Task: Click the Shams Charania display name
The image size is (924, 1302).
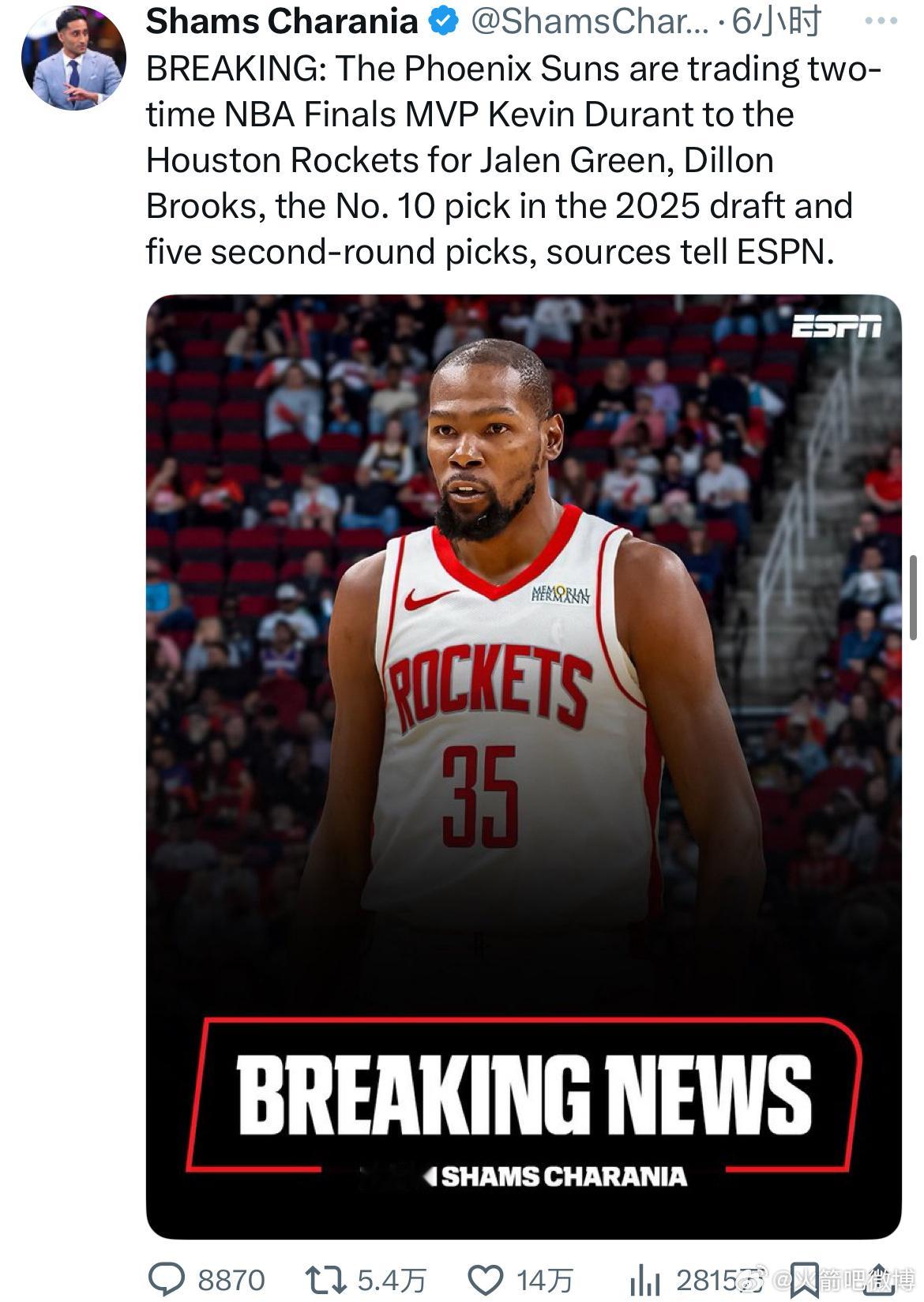Action: coord(282,22)
